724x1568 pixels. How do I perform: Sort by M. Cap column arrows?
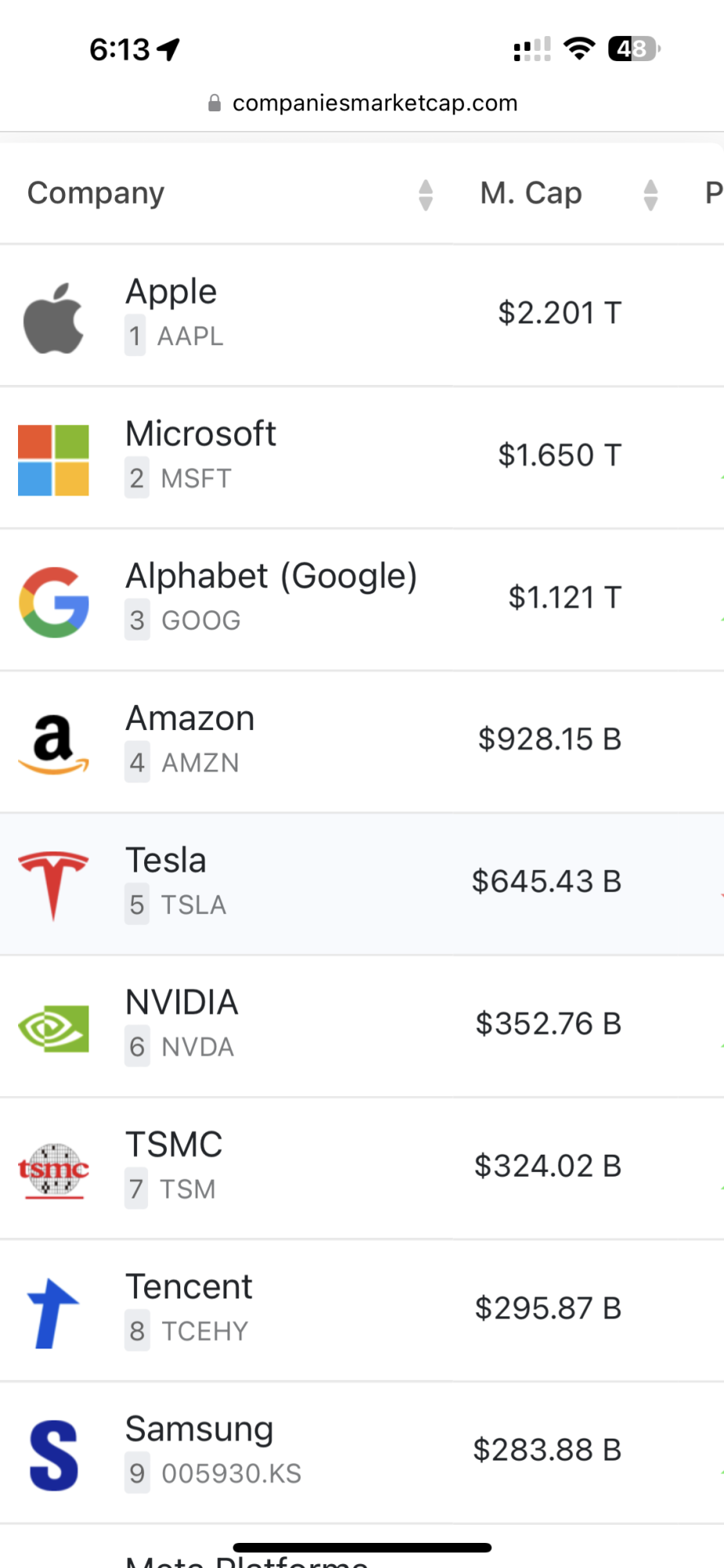650,195
